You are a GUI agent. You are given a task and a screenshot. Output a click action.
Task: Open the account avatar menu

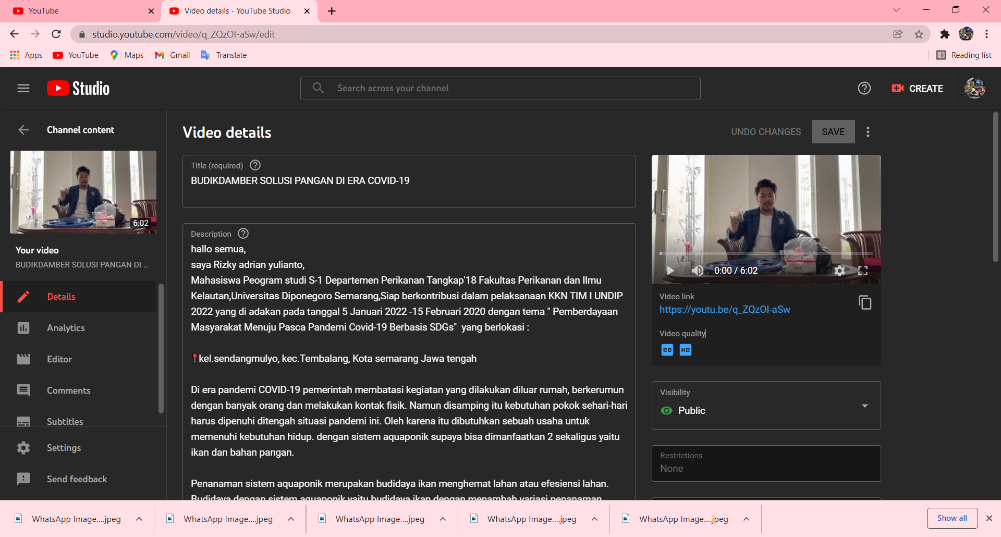pyautogui.click(x=974, y=88)
